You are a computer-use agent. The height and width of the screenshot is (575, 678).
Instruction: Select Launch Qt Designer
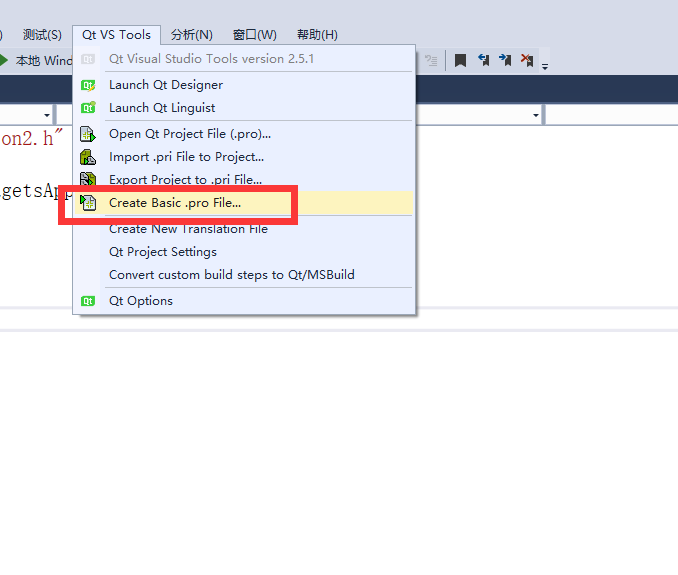[x=244, y=85]
